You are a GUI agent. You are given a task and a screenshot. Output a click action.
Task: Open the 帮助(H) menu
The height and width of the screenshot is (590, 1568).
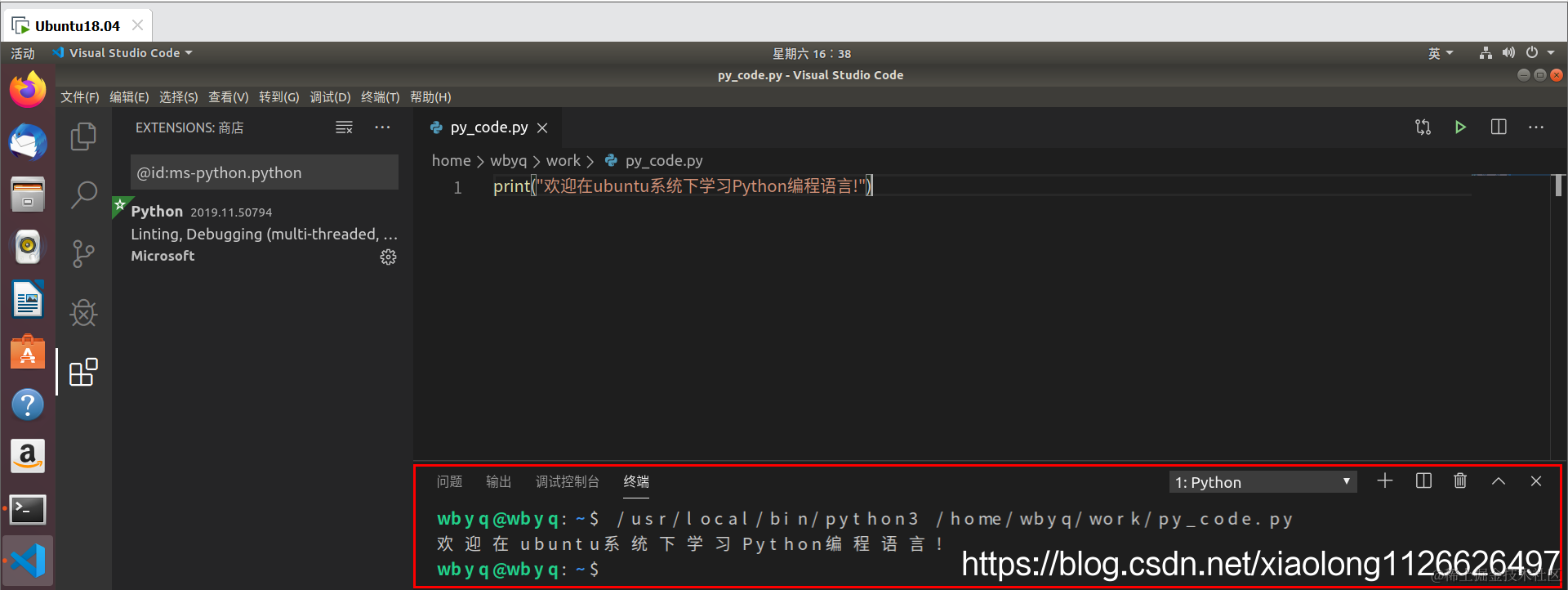click(x=430, y=97)
